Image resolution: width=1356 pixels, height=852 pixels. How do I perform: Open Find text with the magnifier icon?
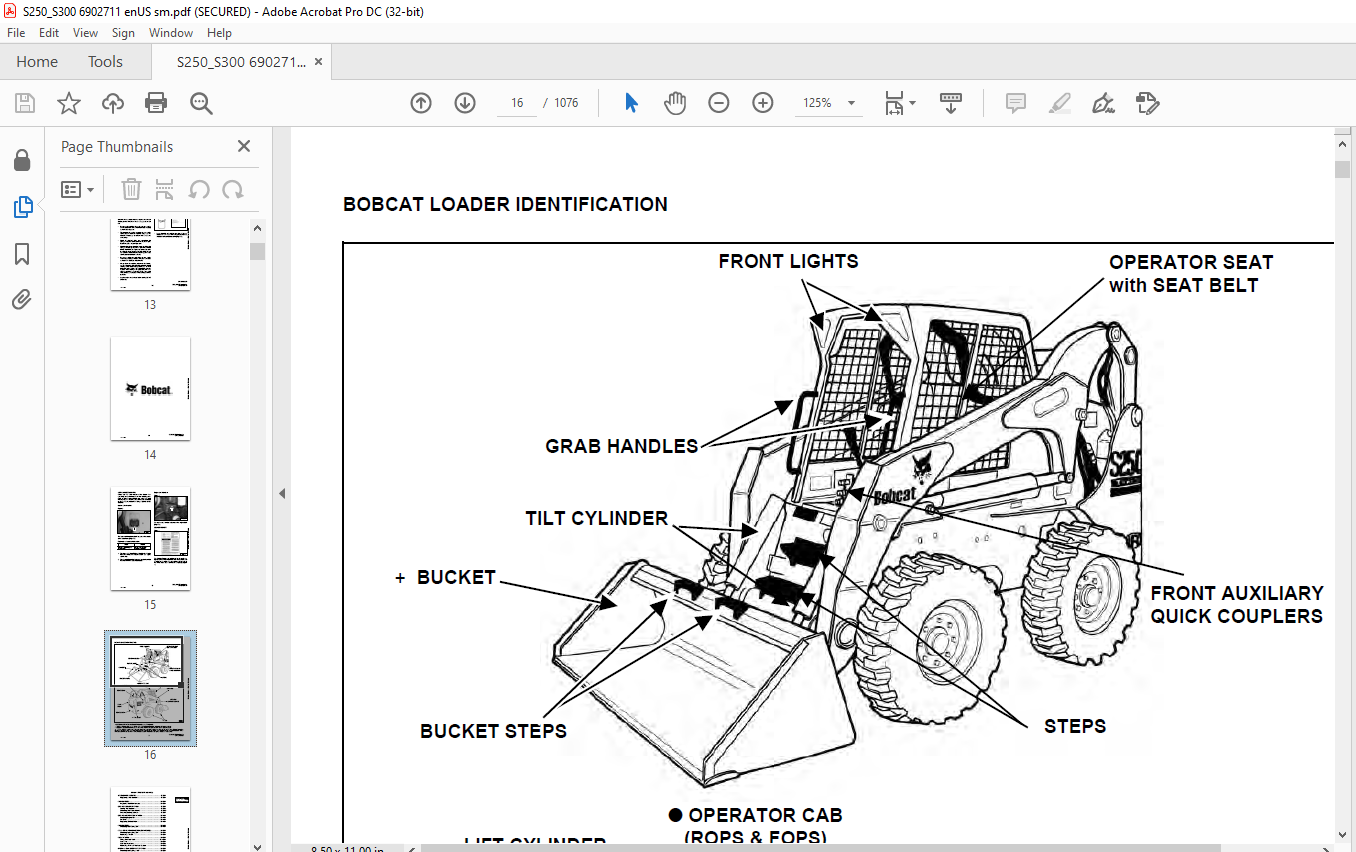point(201,103)
